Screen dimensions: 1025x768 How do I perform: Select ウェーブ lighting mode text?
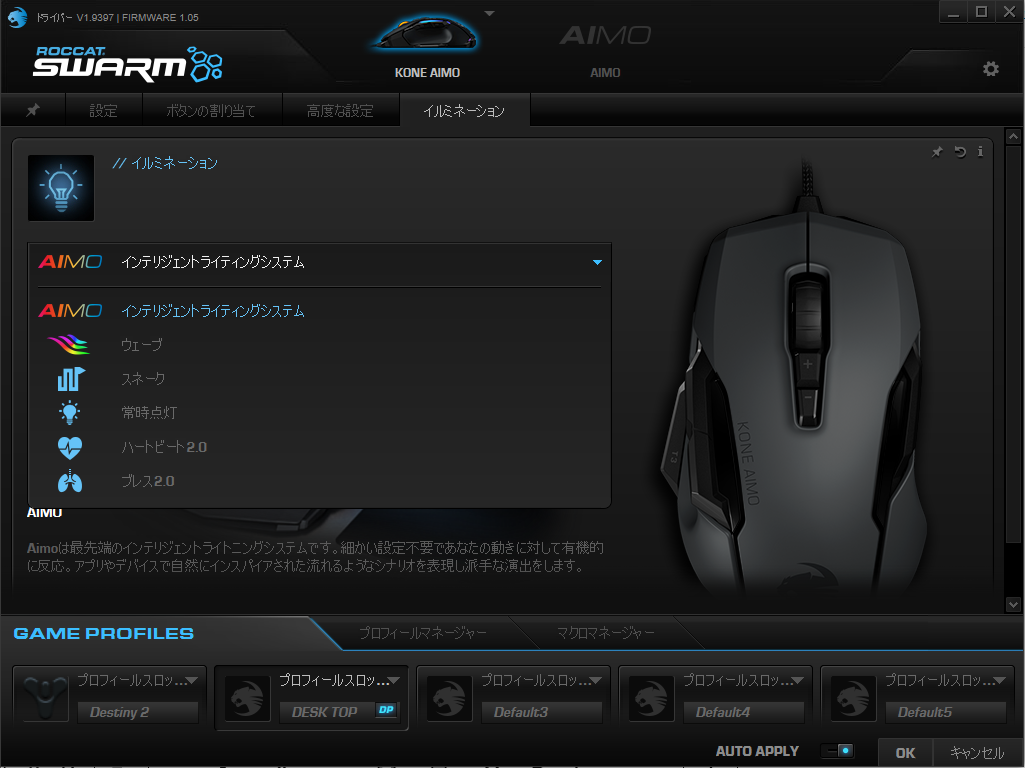pos(142,344)
